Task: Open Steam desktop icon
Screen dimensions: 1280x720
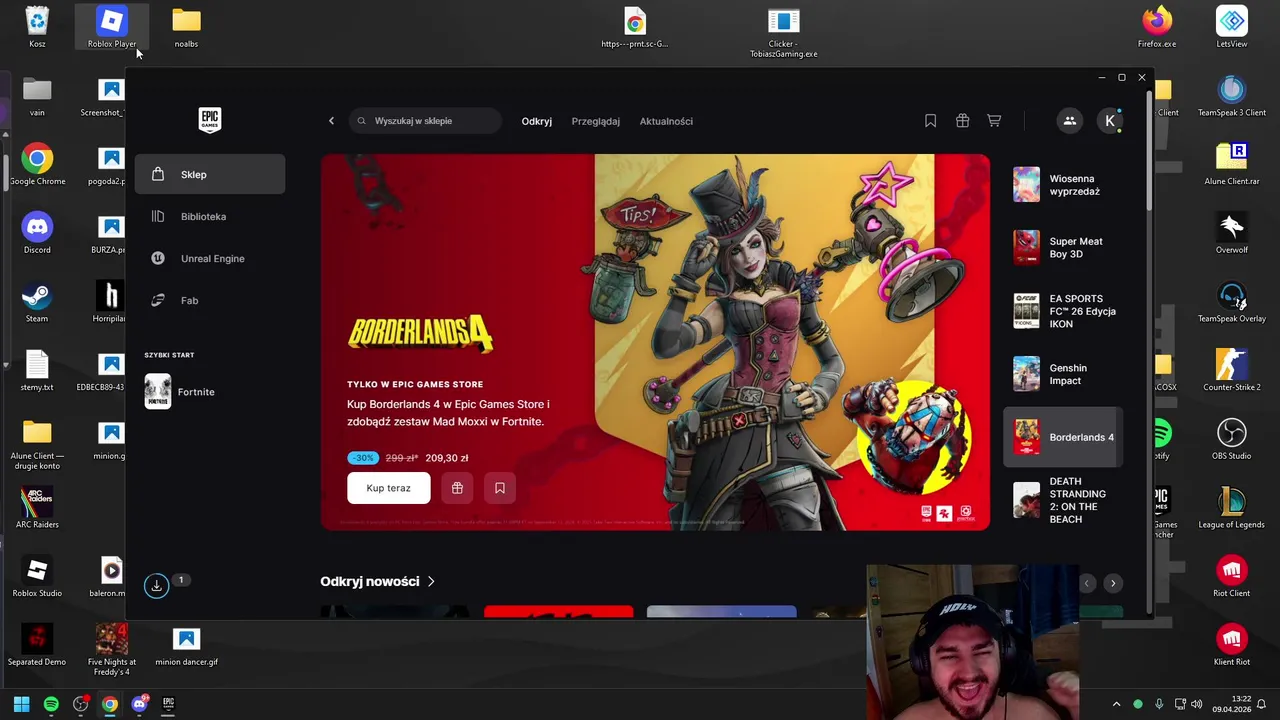Action: pos(37,302)
